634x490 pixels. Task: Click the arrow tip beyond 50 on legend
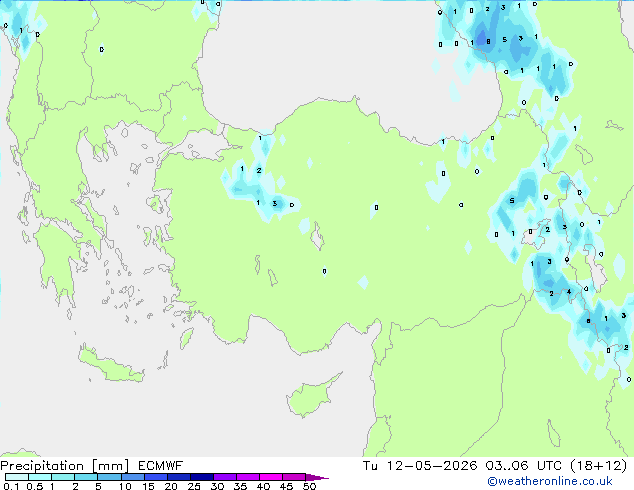pyautogui.click(x=317, y=477)
